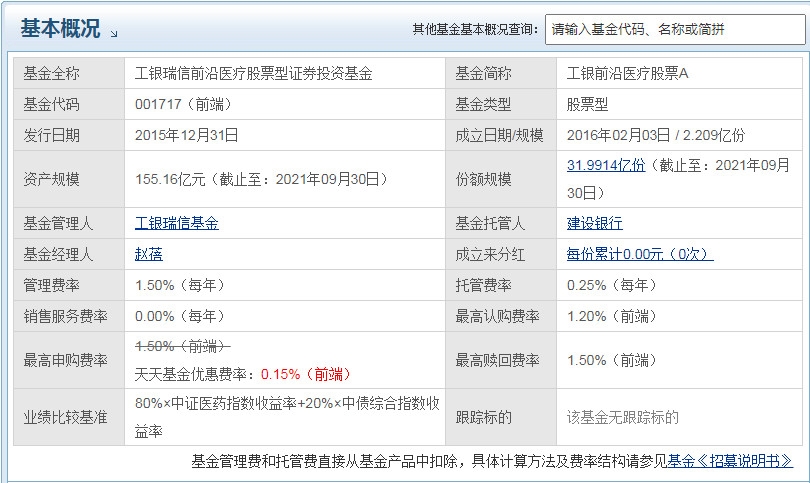Click the 基本概况 section heading

60,29
